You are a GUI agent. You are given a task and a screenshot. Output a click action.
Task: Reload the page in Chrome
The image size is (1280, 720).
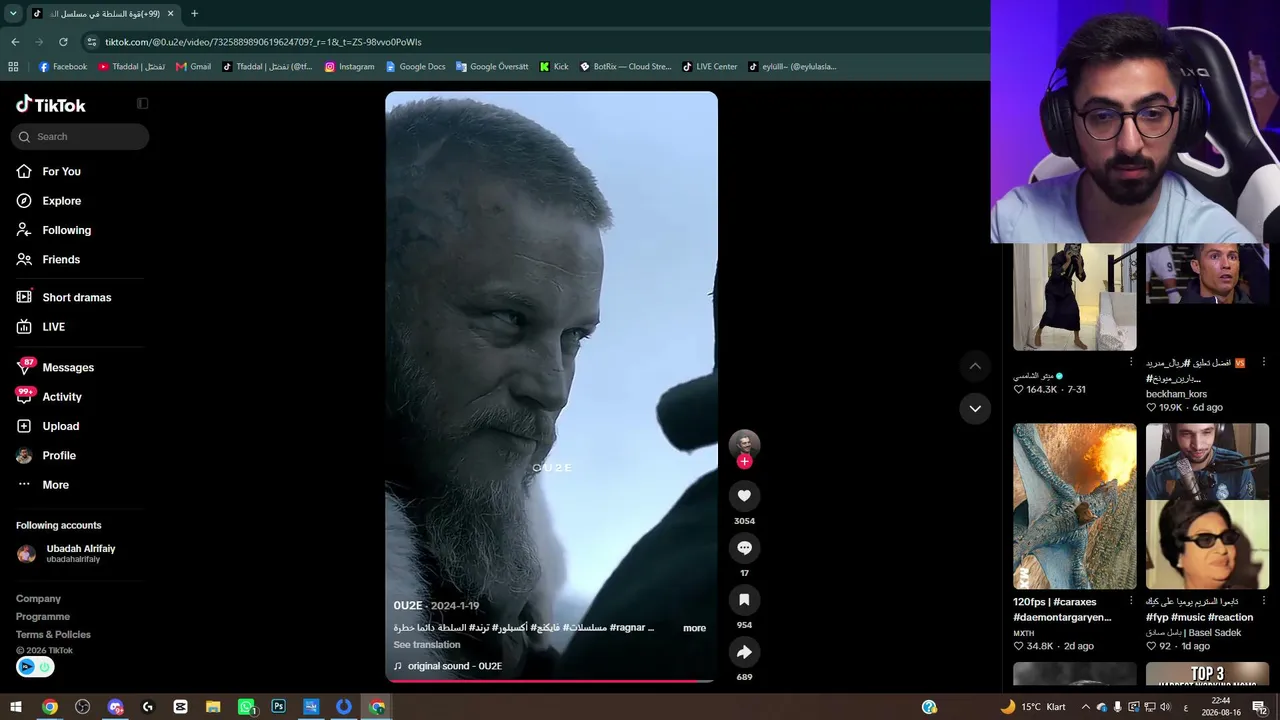63,42
